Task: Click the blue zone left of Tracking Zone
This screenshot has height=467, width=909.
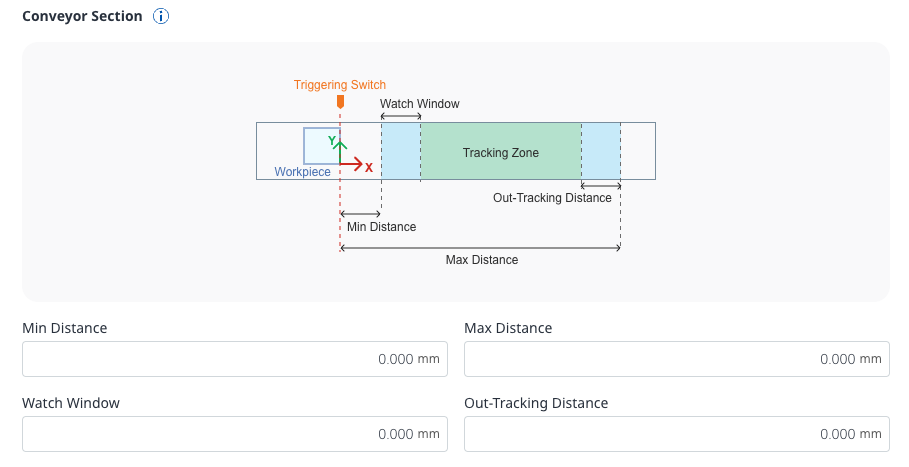Action: tap(401, 152)
